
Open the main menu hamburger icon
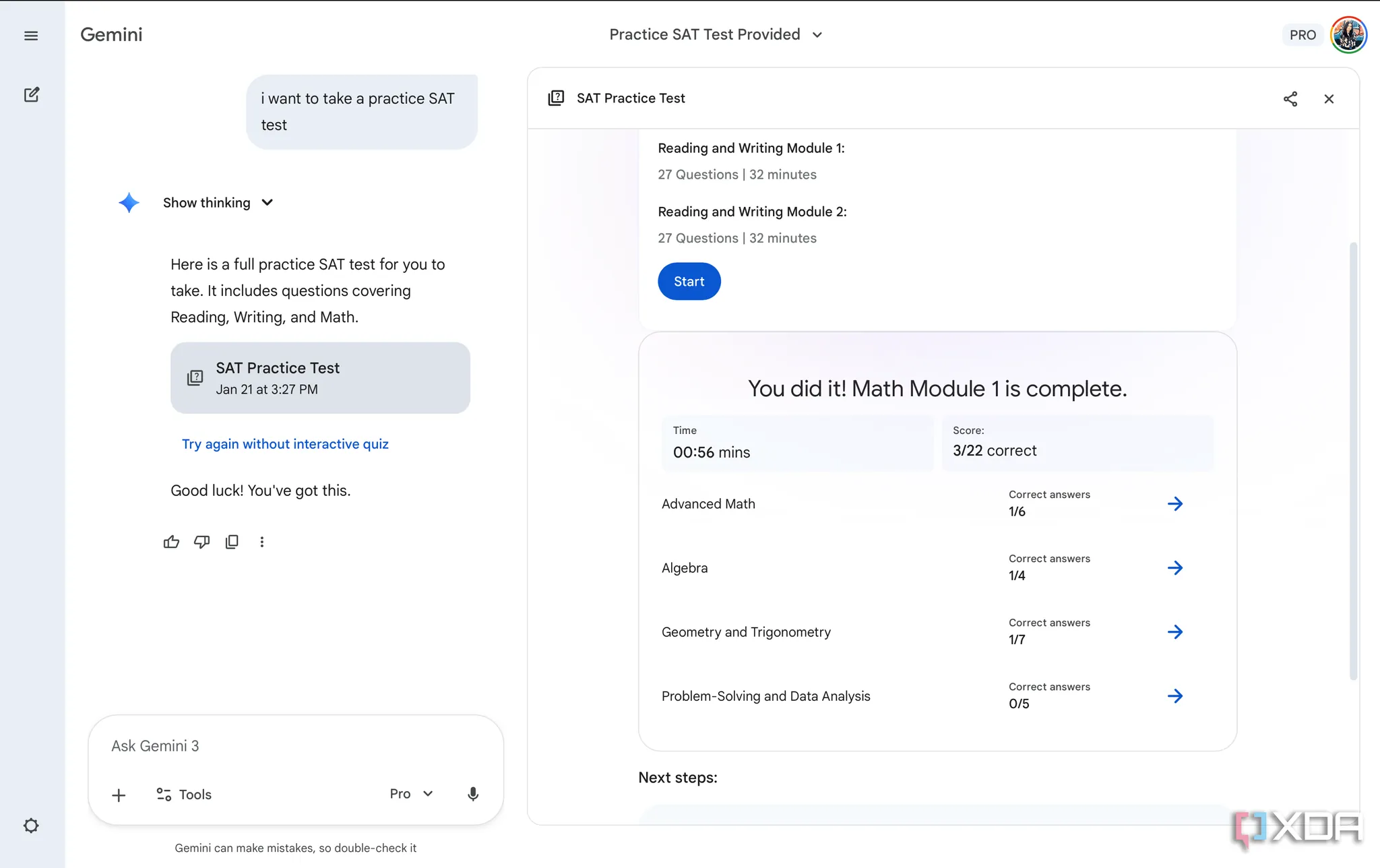click(31, 36)
